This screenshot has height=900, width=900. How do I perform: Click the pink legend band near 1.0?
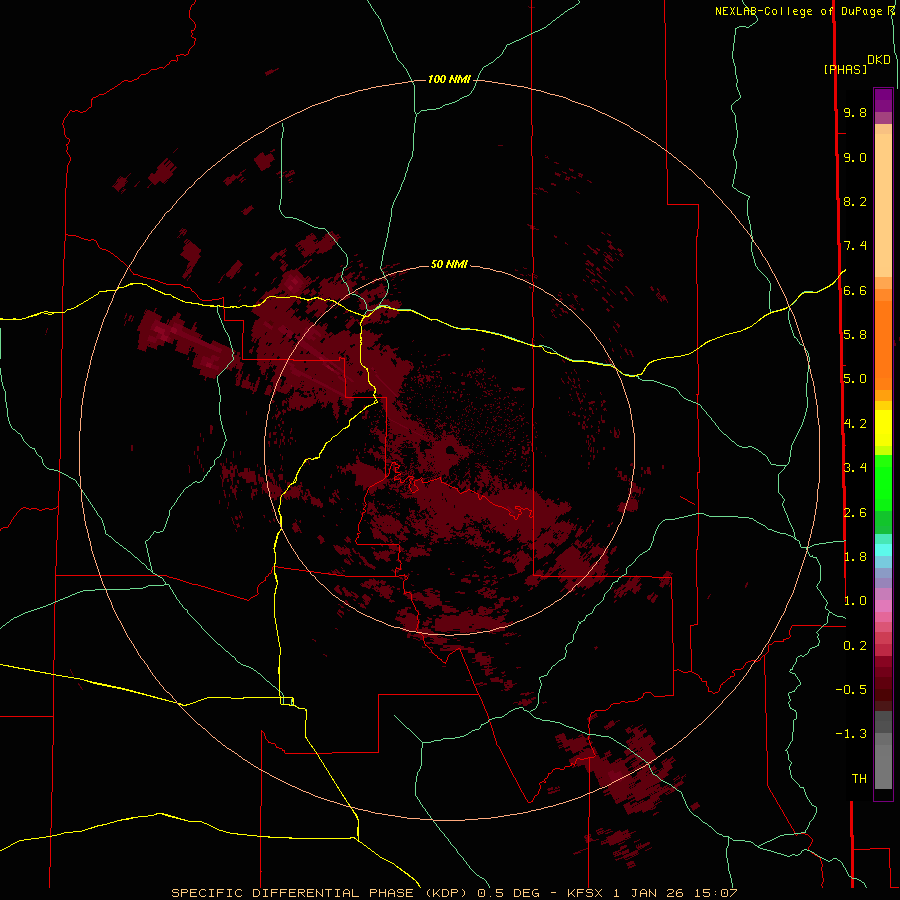tap(883, 606)
